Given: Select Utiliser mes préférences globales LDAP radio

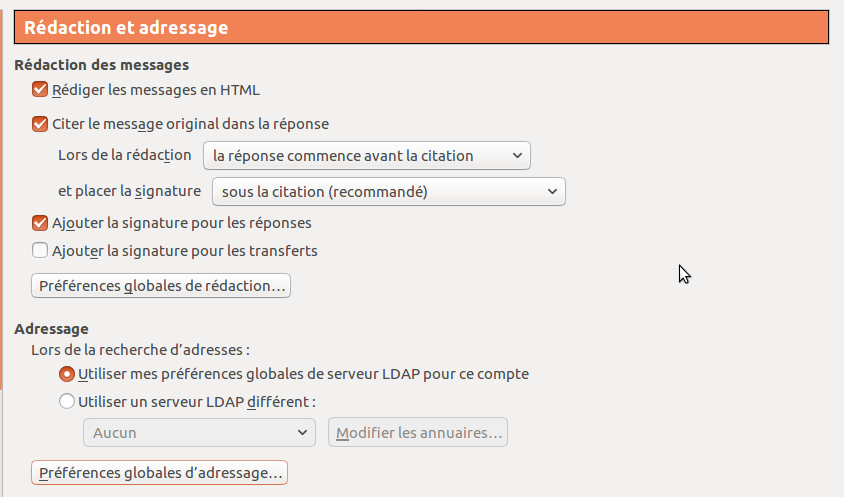Looking at the screenshot, I should click(67, 374).
